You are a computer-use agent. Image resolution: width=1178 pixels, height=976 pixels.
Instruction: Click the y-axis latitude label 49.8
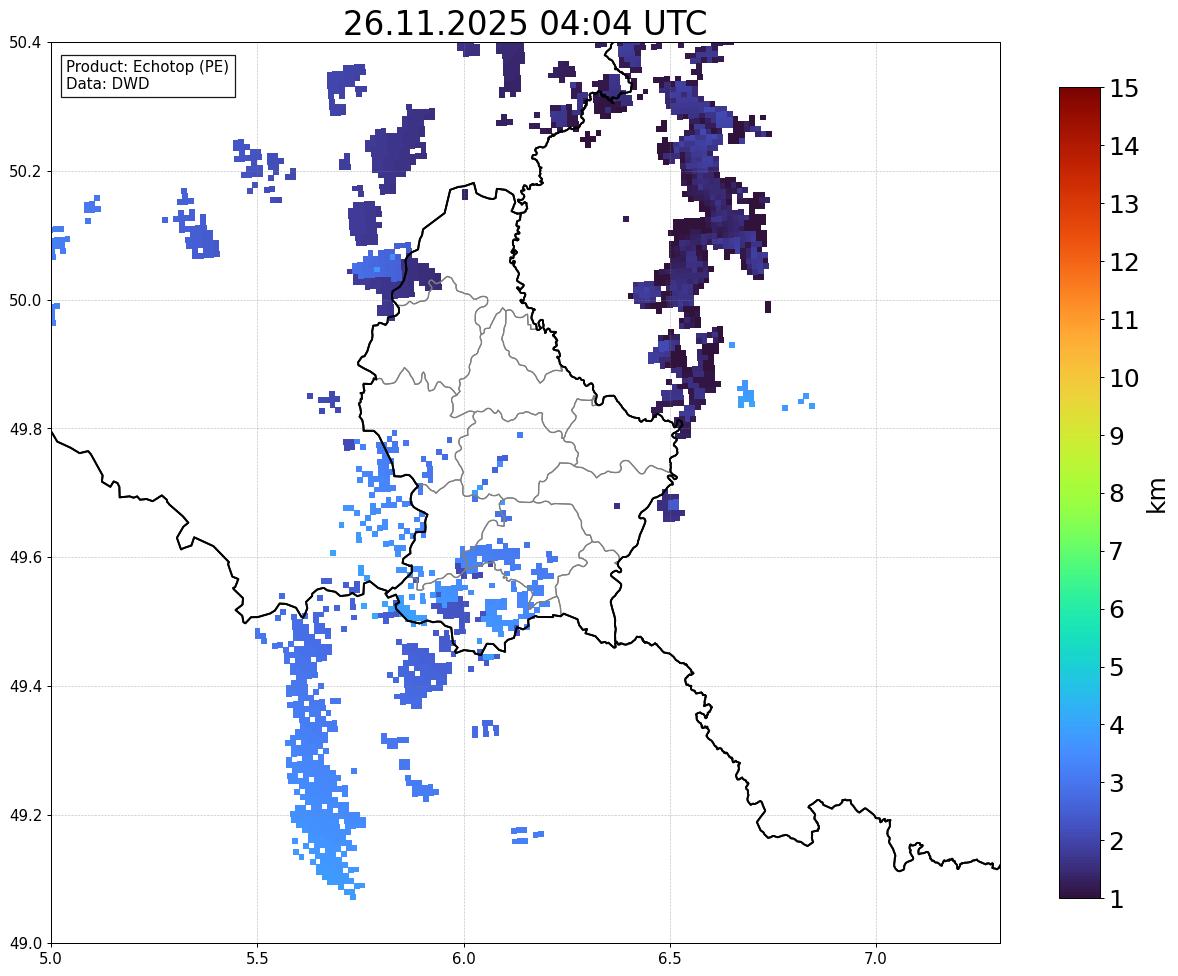24,429
